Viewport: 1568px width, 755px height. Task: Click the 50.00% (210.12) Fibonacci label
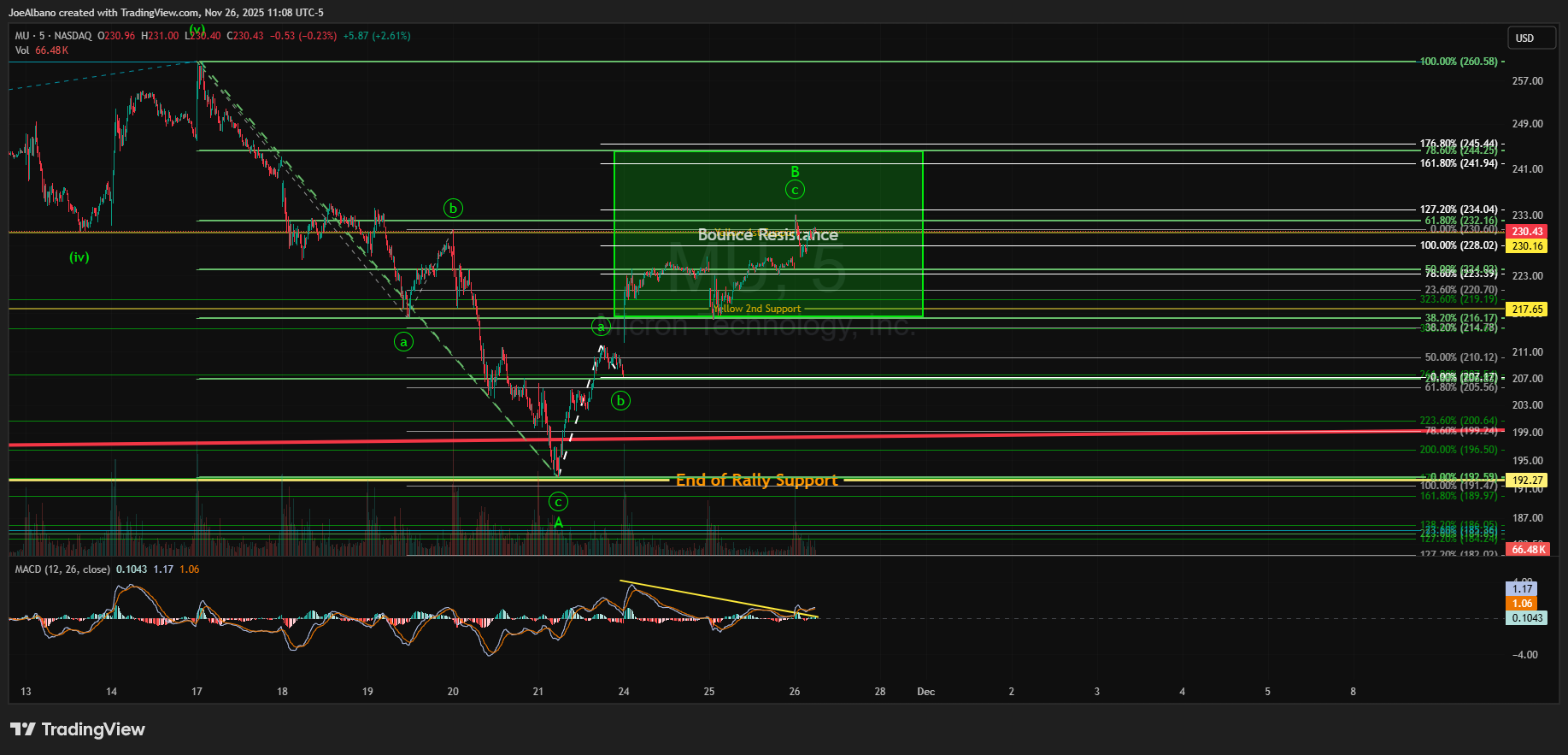(x=1461, y=357)
